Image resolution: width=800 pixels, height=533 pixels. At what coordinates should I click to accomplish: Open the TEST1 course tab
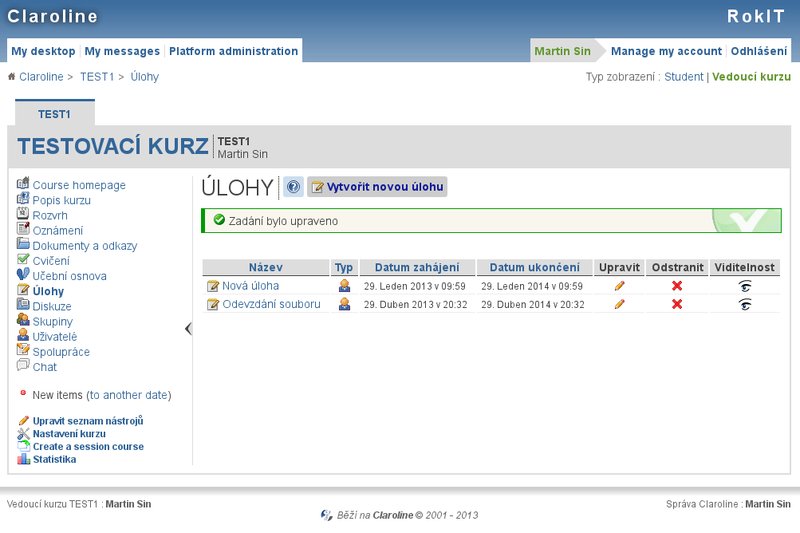[54, 114]
